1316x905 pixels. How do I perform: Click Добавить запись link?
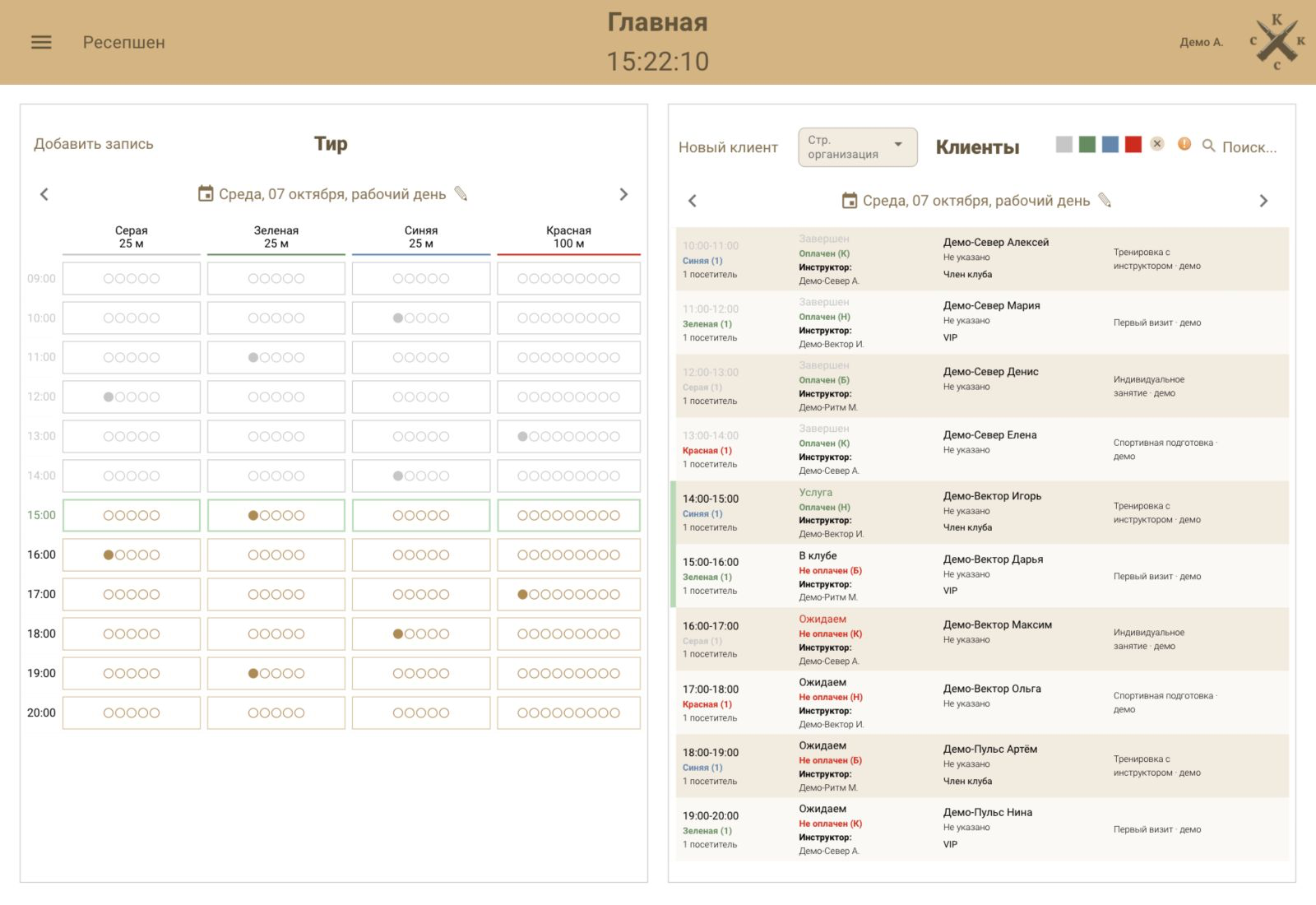(x=94, y=144)
